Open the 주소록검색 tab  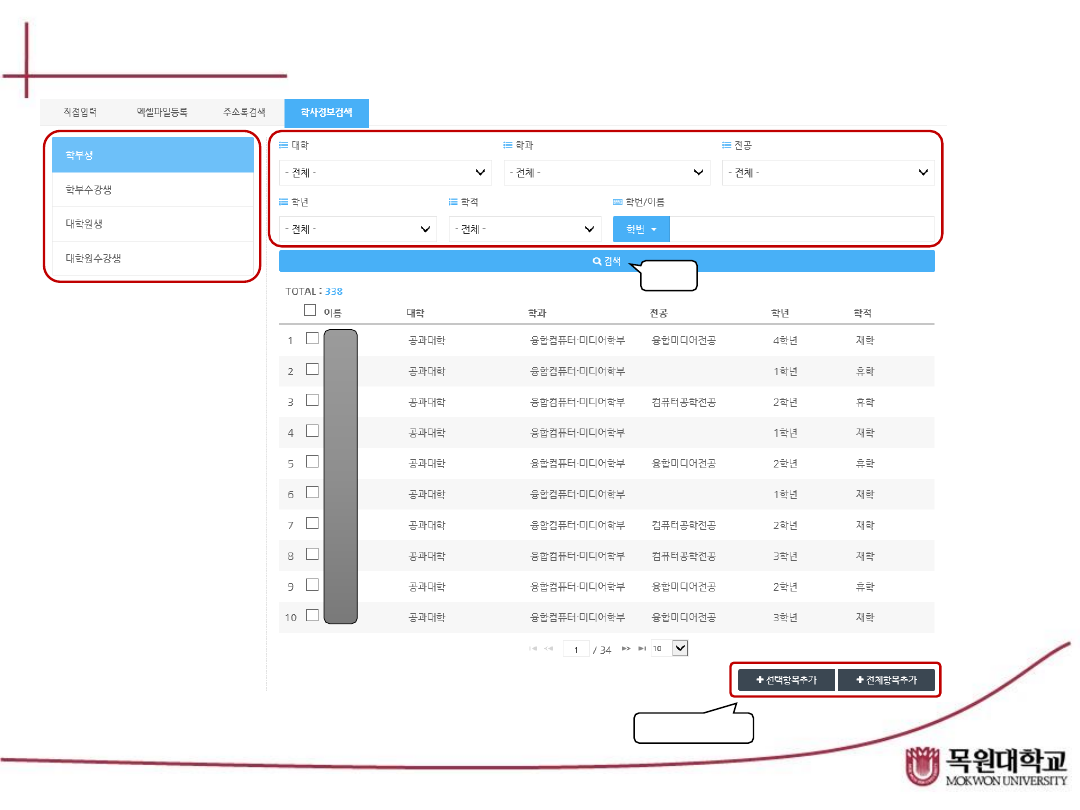[x=244, y=113]
